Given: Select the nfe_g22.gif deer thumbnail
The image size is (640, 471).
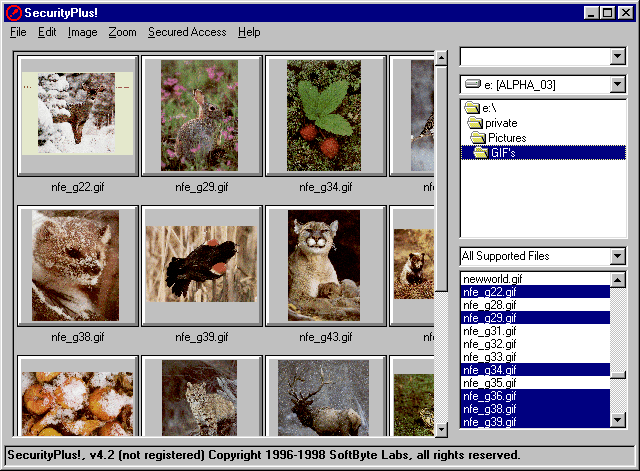Looking at the screenshot, I should [x=78, y=116].
